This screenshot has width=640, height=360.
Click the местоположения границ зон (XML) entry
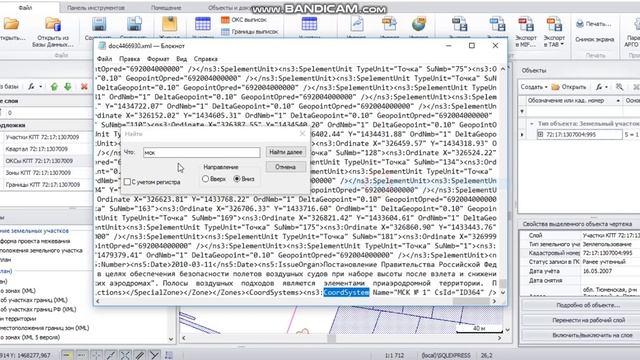tap(44, 328)
